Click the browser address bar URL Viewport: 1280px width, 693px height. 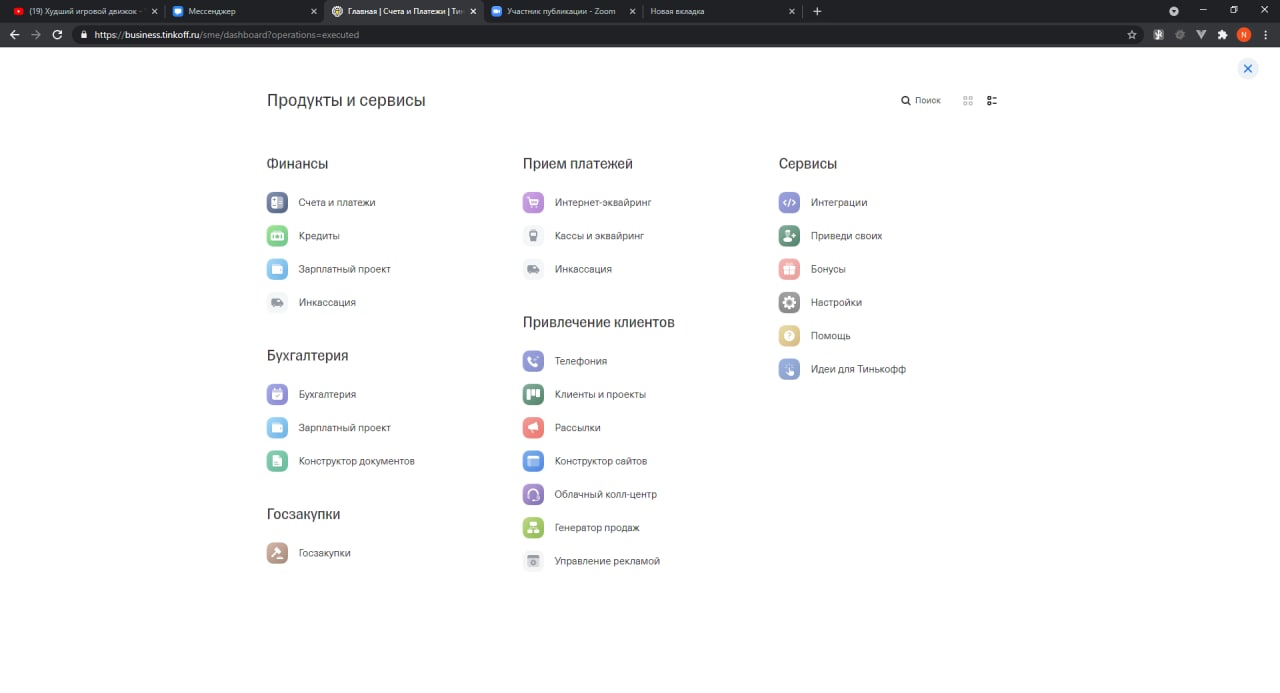tap(227, 34)
